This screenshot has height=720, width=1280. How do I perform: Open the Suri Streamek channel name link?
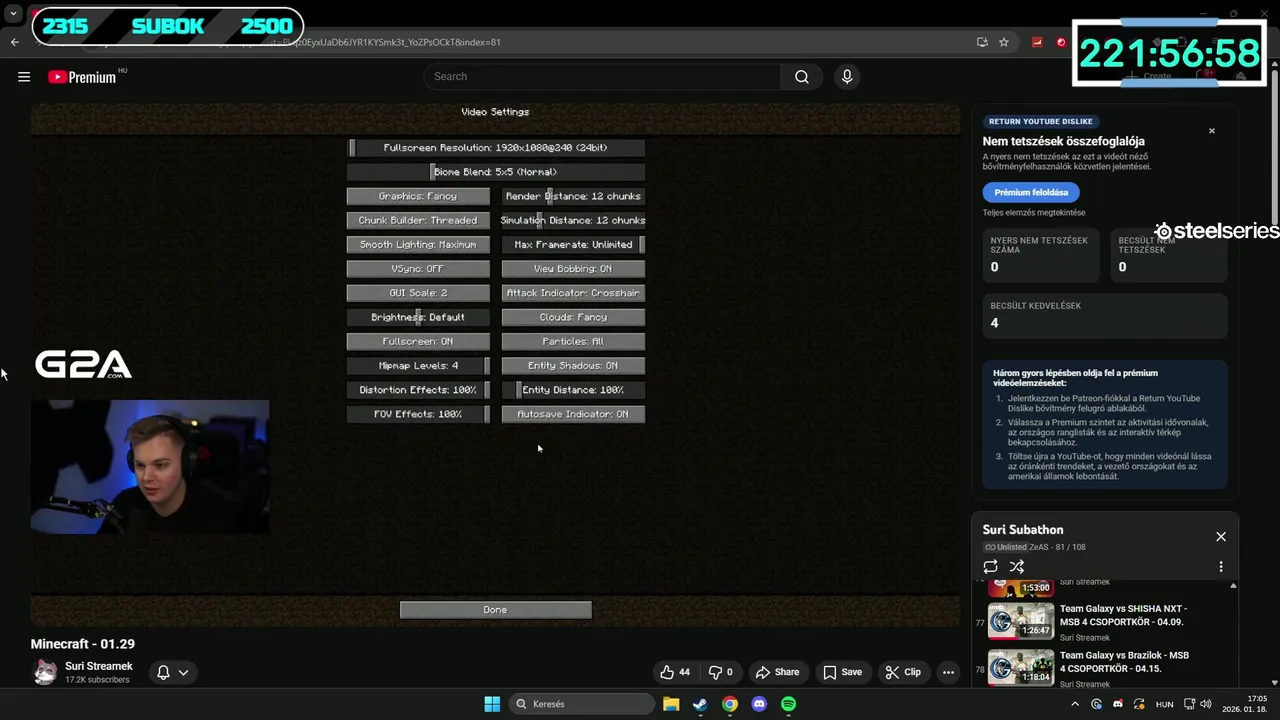coord(99,666)
